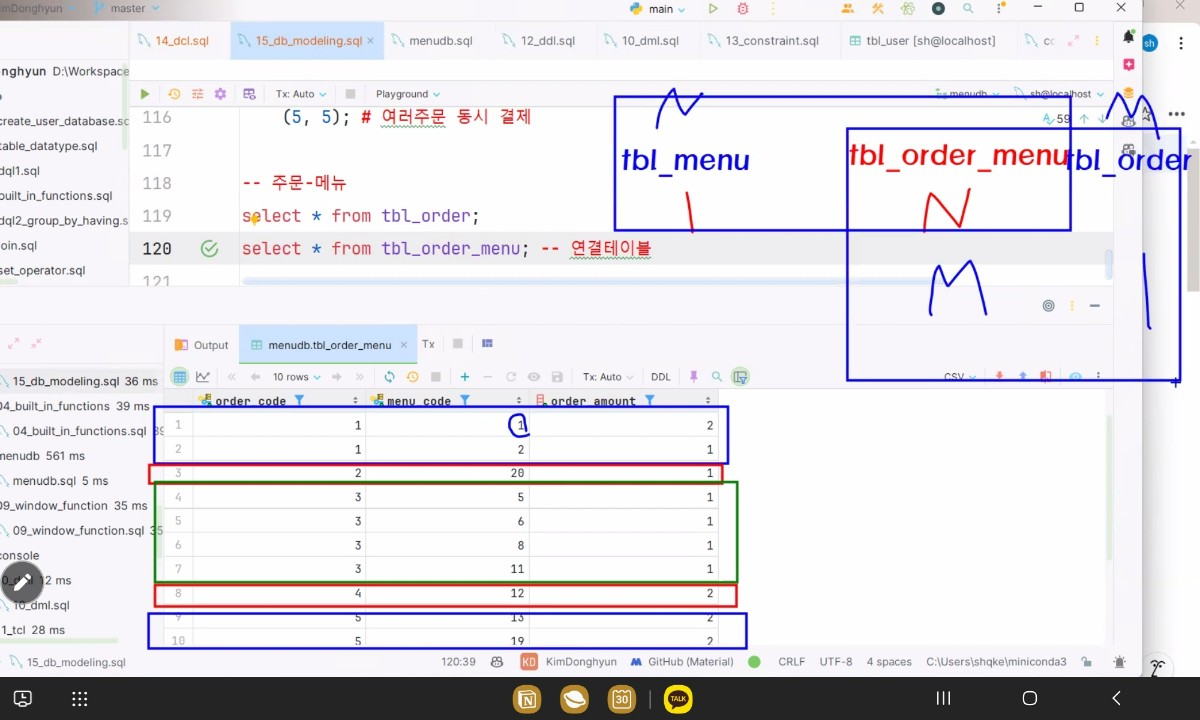Click the filter rows icon at the end of the results toolbar

[740, 377]
